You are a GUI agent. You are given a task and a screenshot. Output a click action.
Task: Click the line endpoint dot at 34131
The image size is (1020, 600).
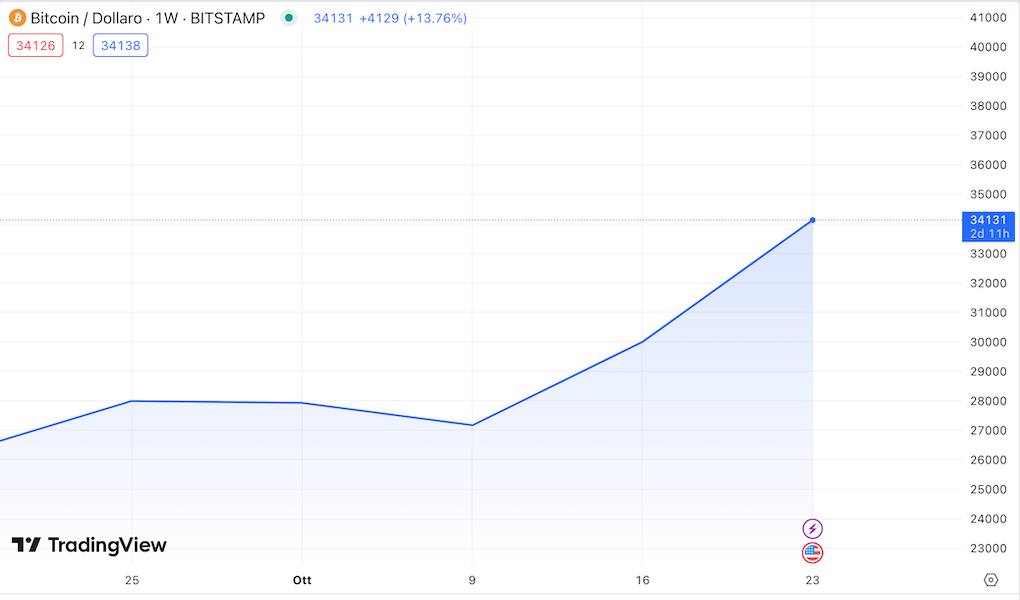[812, 221]
